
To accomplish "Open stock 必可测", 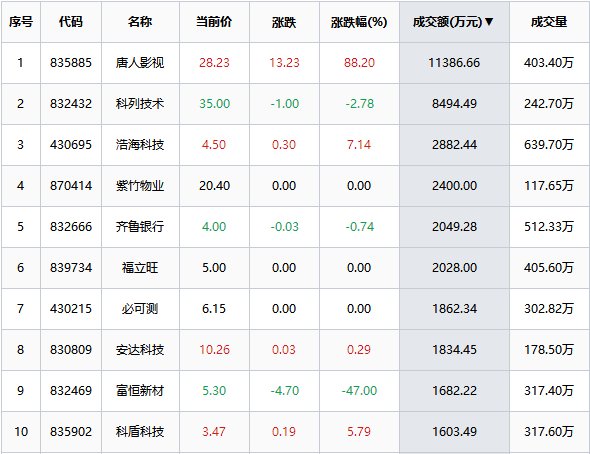I will point(140,308).
